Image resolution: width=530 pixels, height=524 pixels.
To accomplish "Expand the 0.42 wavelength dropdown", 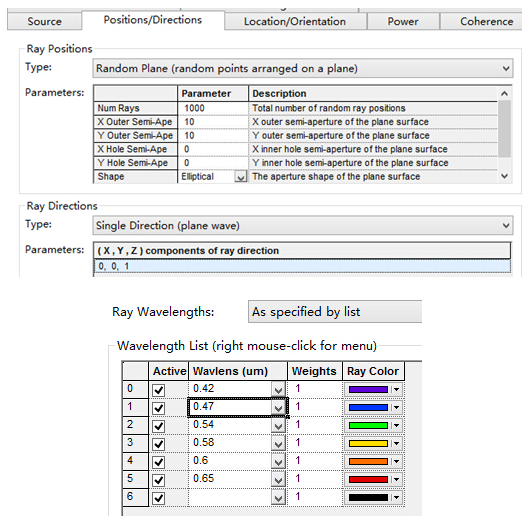I will pos(279,390).
